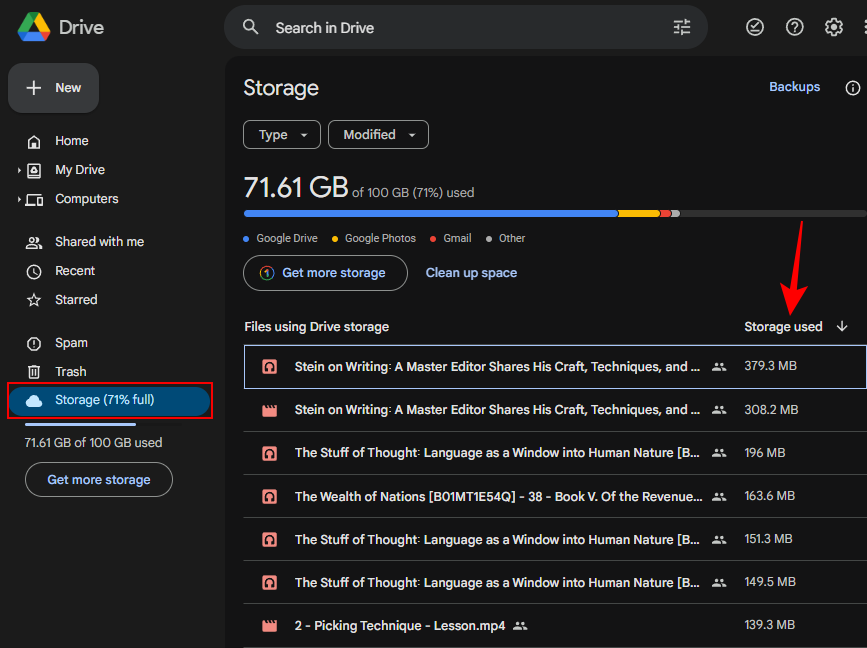
Task: Click the Storage cloud icon in sidebar
Action: click(34, 401)
